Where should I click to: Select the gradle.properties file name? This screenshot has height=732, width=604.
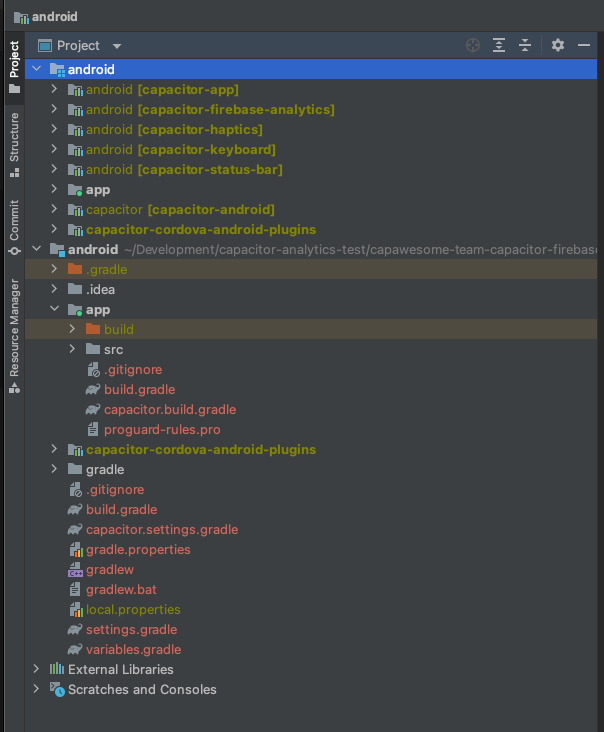138,549
